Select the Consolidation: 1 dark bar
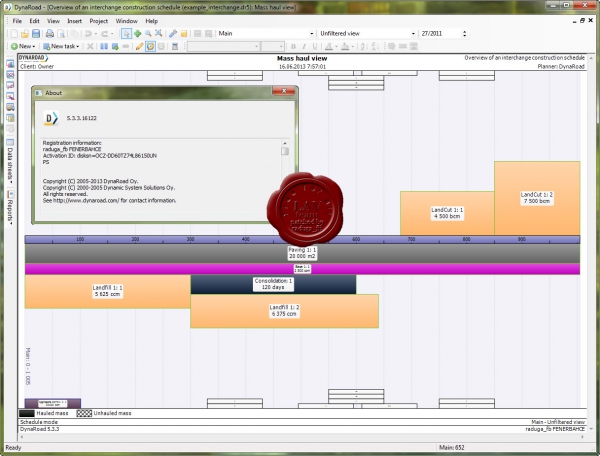 (x=273, y=284)
